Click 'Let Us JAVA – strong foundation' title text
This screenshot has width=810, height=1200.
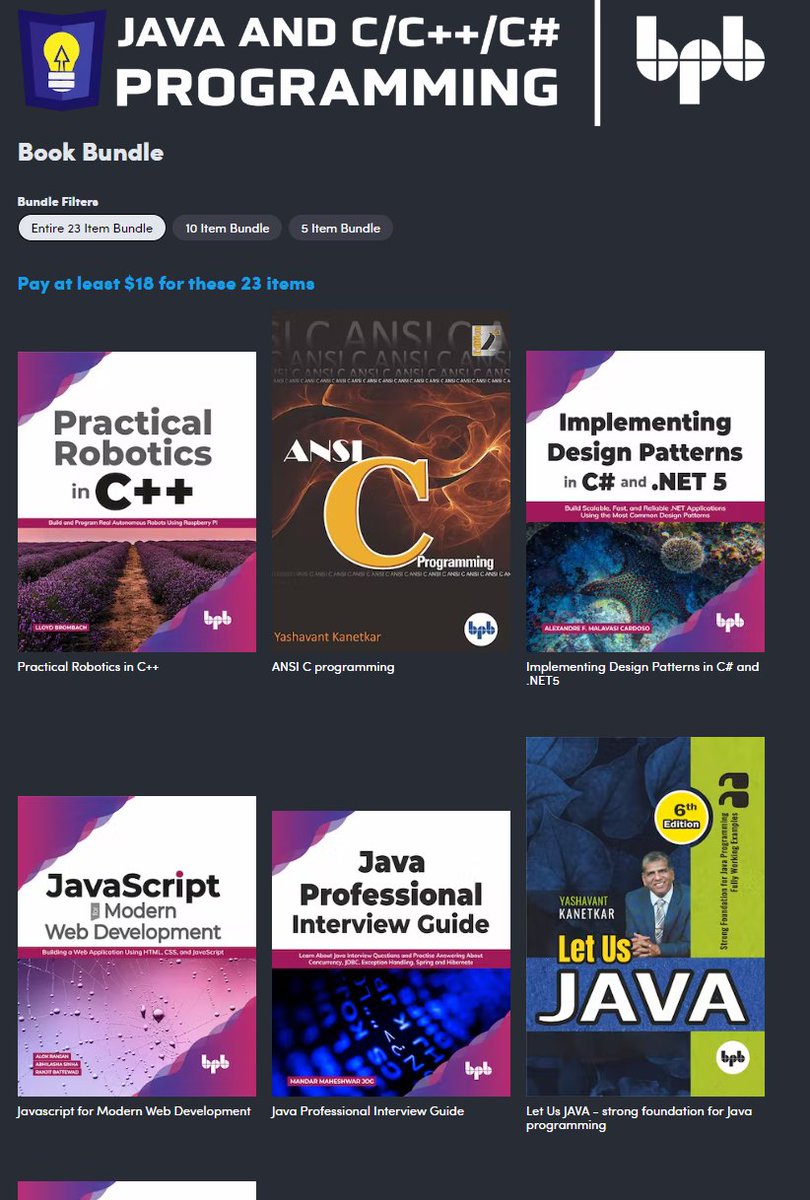639,1118
